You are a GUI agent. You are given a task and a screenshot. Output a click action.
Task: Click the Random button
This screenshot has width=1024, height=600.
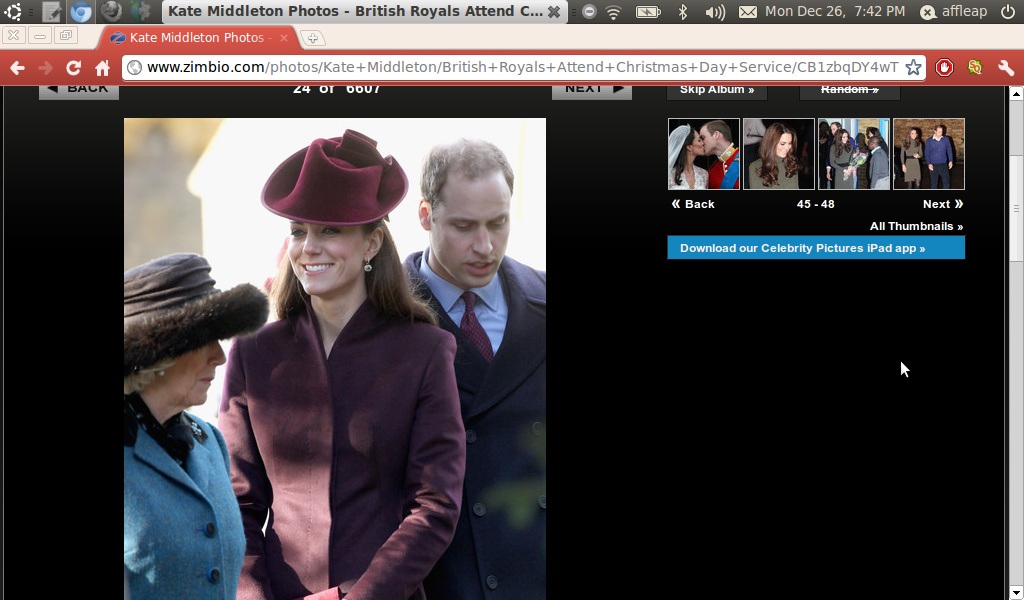pos(850,92)
